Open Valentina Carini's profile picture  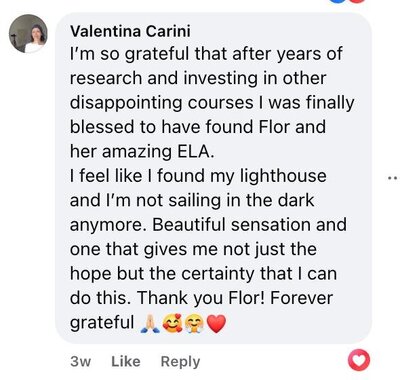[x=28, y=33]
